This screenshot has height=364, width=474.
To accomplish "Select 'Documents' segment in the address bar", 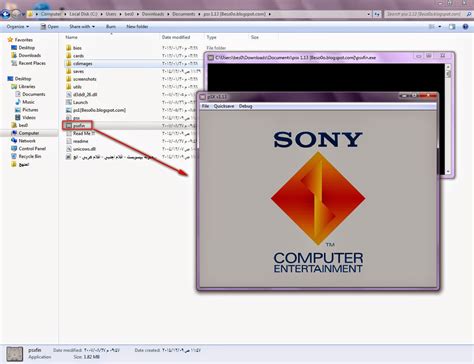I will pos(184,14).
